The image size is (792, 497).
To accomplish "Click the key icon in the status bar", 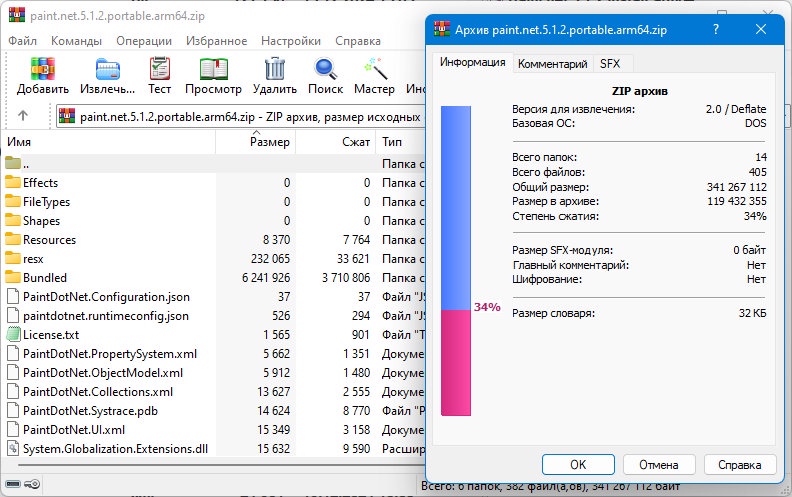I will [x=32, y=484].
